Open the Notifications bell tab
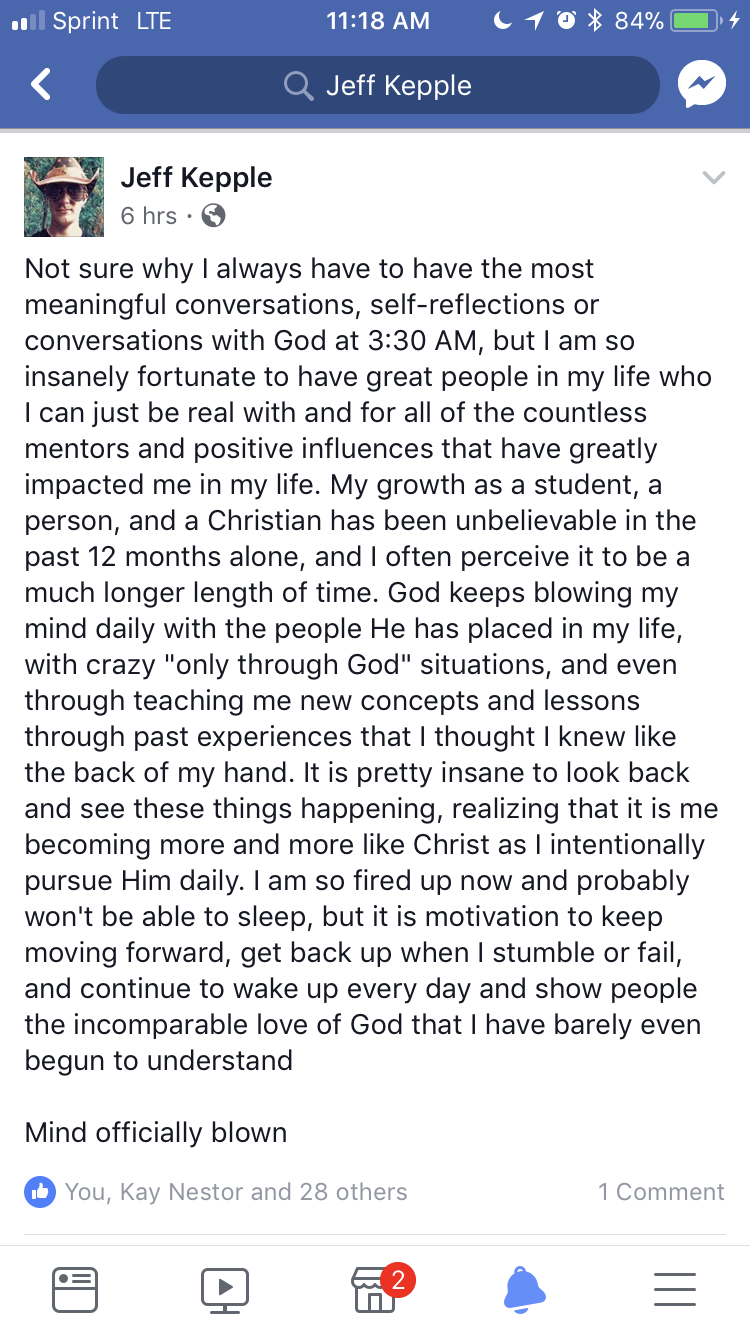Viewport: 750px width, 1334px height. (524, 1288)
